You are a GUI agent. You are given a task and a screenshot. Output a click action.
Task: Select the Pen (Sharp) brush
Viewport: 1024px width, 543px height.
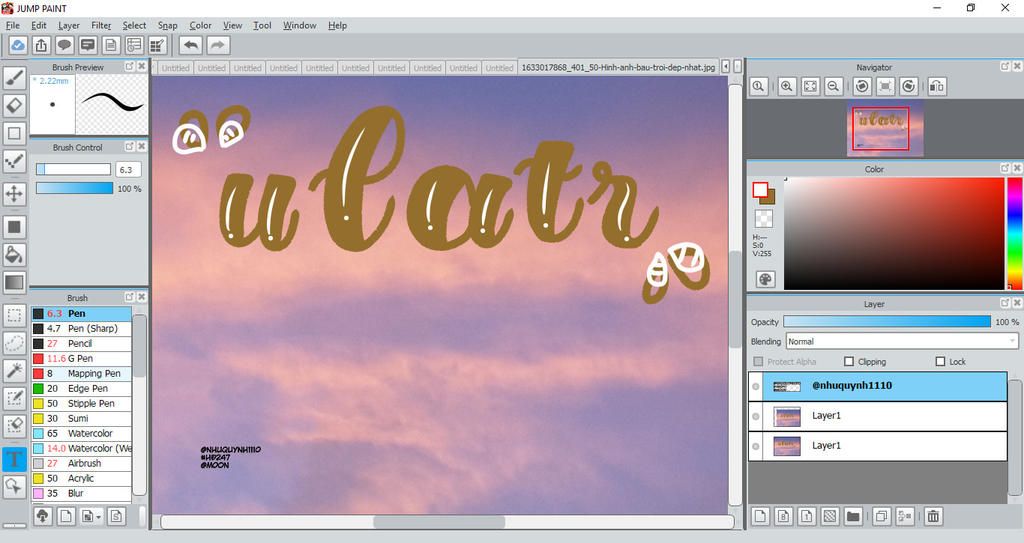coord(82,329)
